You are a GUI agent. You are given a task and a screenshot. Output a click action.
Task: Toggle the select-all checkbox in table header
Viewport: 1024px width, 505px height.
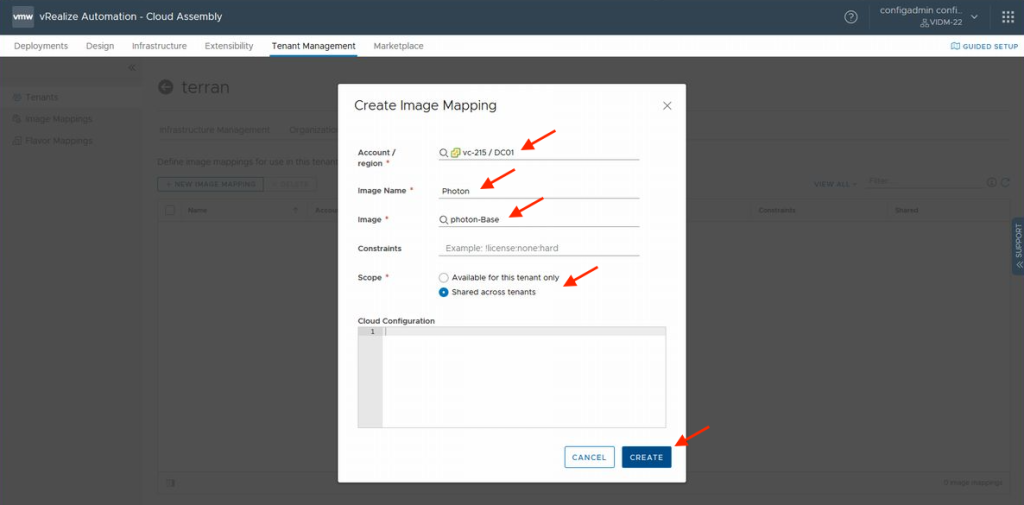pyautogui.click(x=170, y=210)
